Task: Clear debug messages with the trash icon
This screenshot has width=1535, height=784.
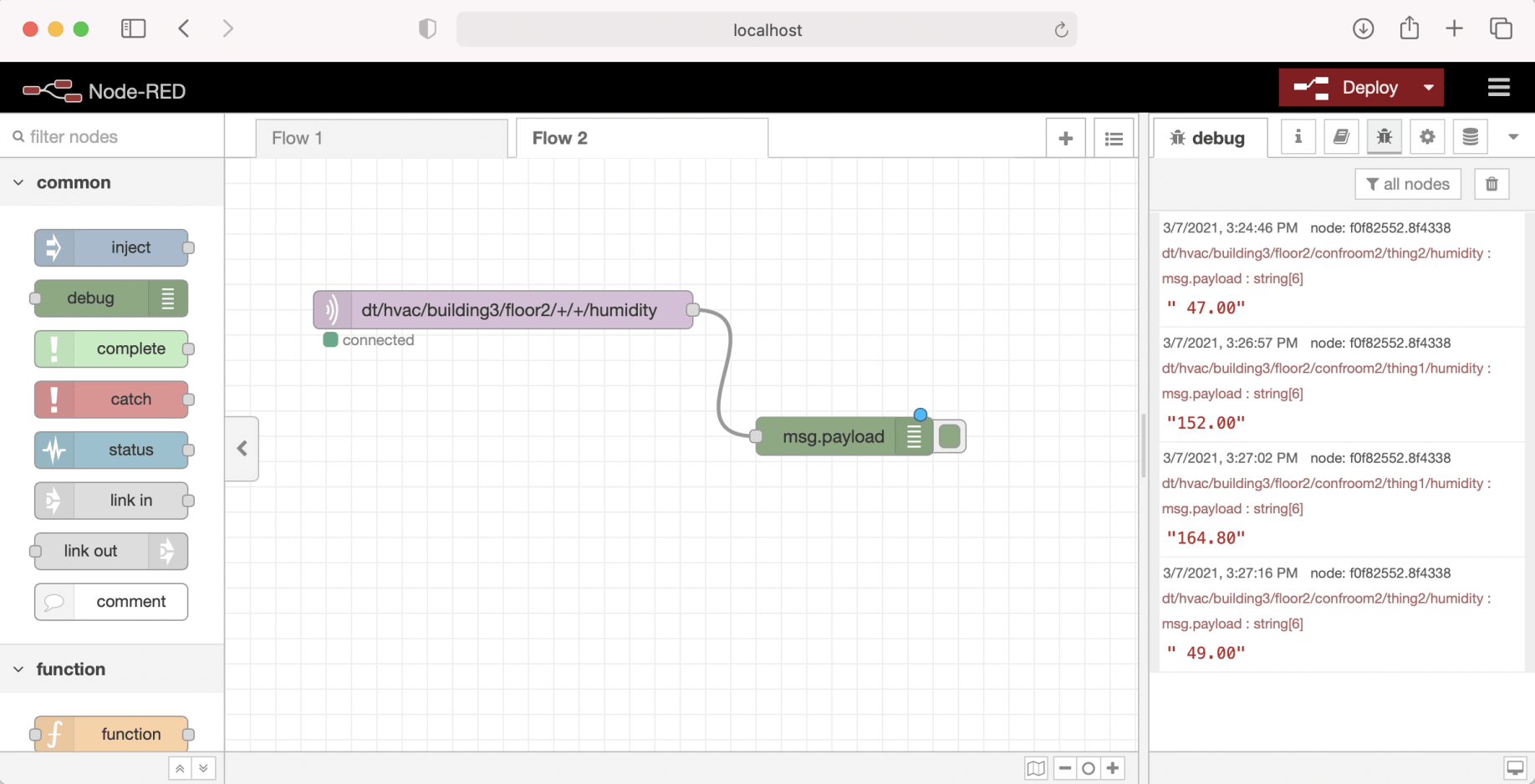Action: pyautogui.click(x=1492, y=184)
